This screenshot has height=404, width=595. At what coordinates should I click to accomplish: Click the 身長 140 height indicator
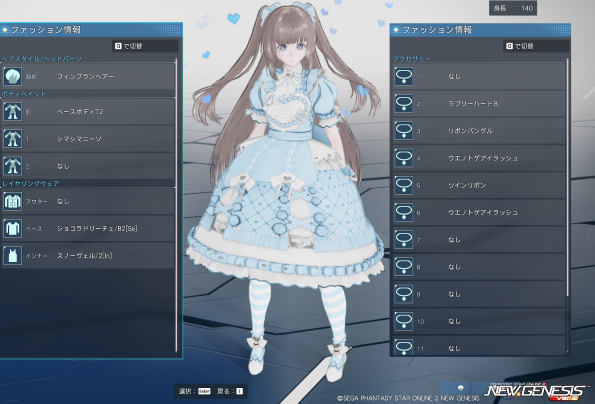click(x=513, y=8)
